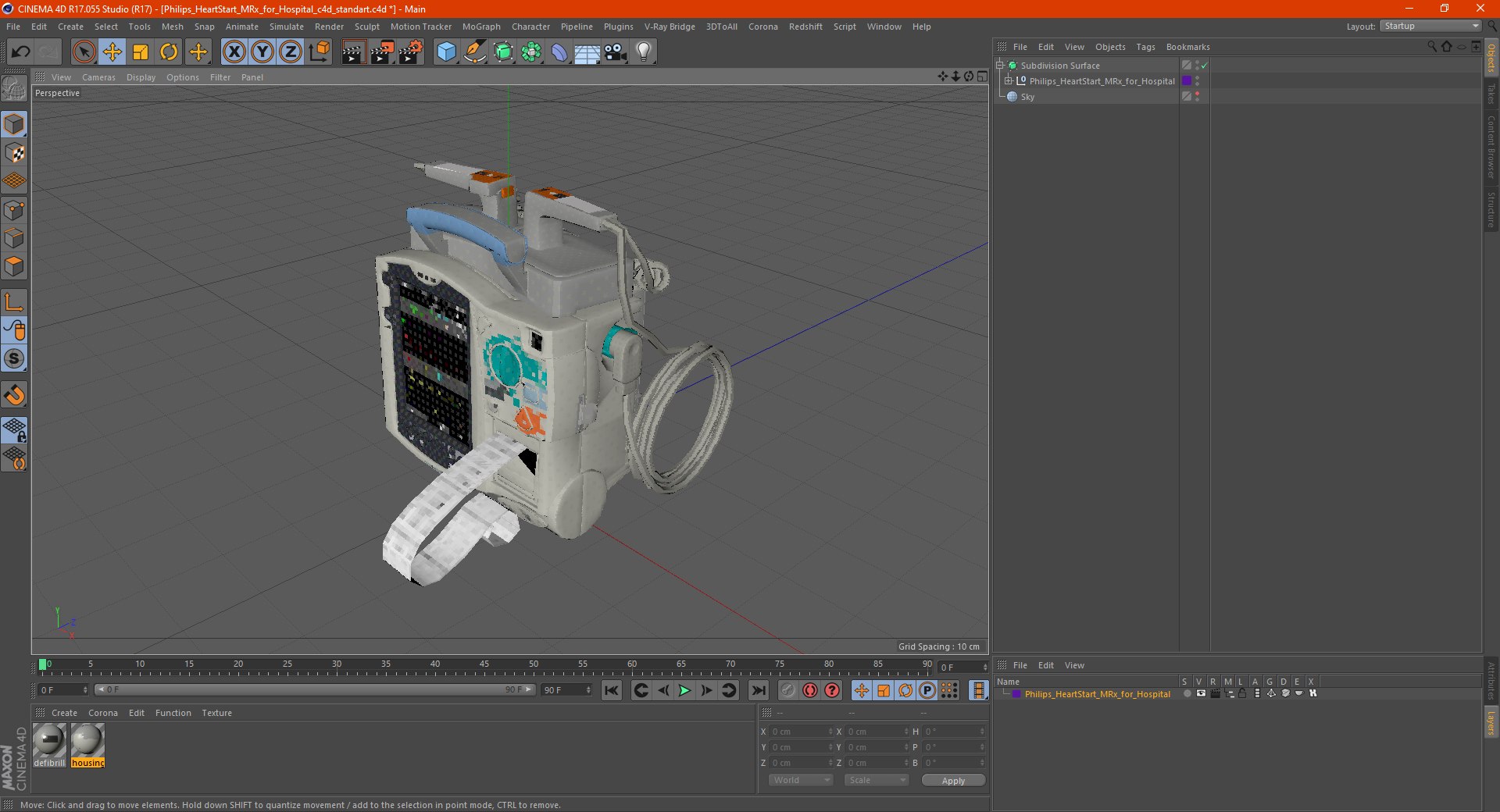The width and height of the screenshot is (1500, 812).
Task: Select the Rotate tool
Action: point(169,52)
